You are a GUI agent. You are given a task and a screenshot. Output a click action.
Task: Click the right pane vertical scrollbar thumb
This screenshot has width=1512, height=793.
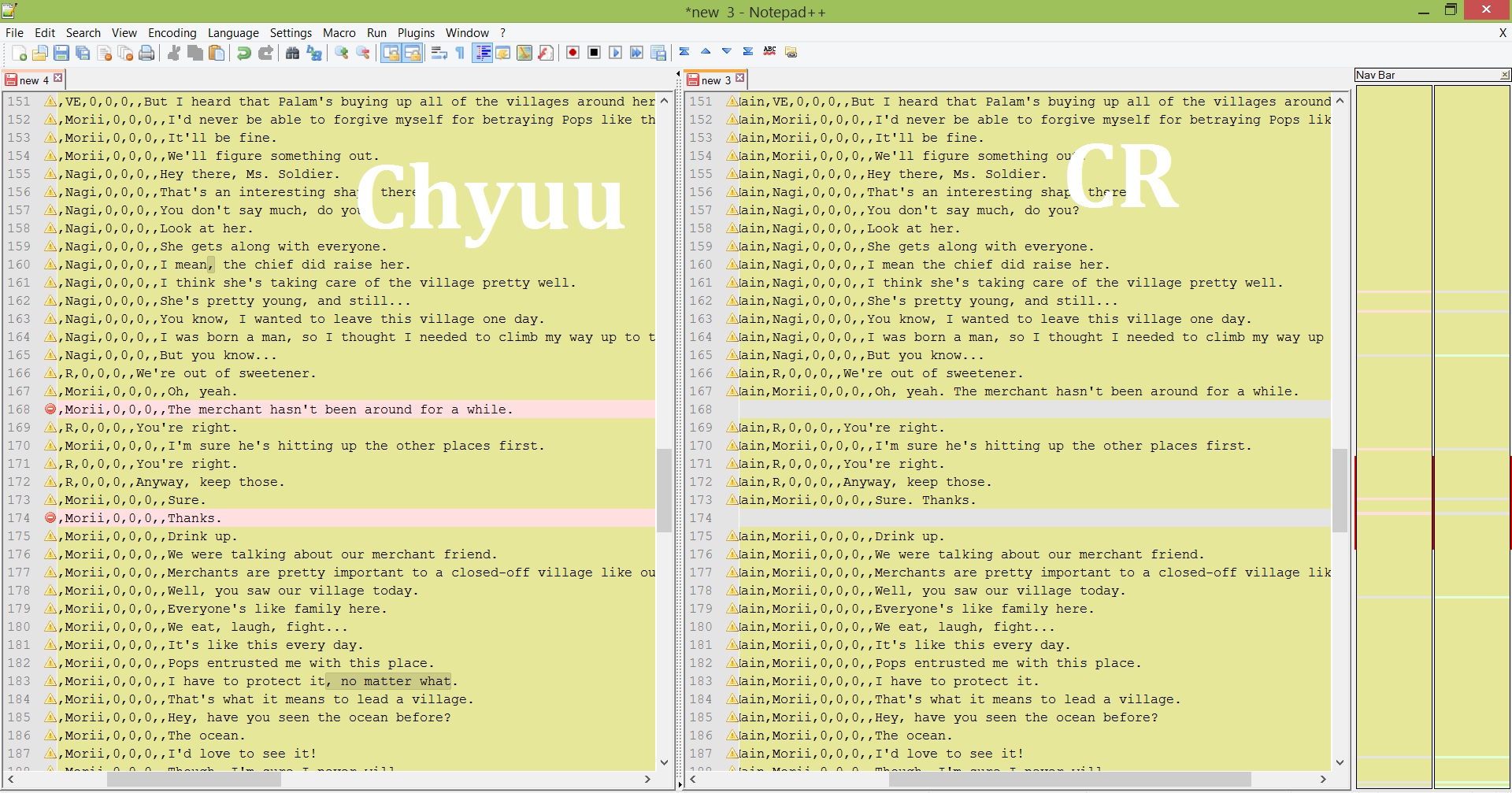point(1340,490)
